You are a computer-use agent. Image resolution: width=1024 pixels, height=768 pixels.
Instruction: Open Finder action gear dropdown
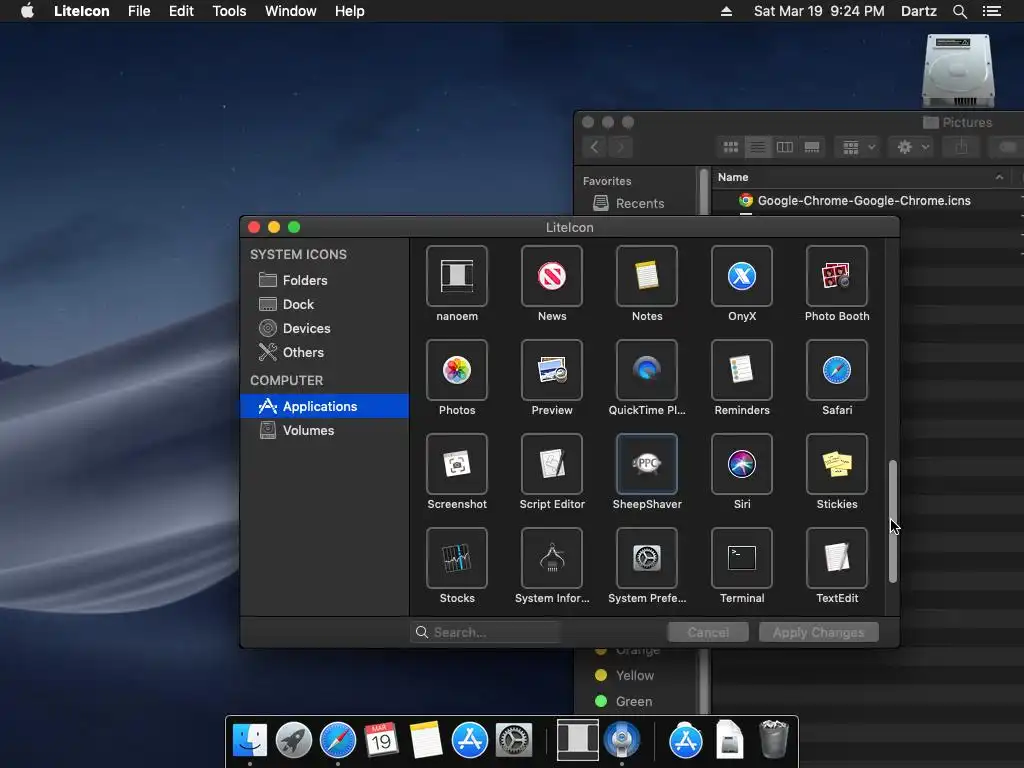click(912, 148)
